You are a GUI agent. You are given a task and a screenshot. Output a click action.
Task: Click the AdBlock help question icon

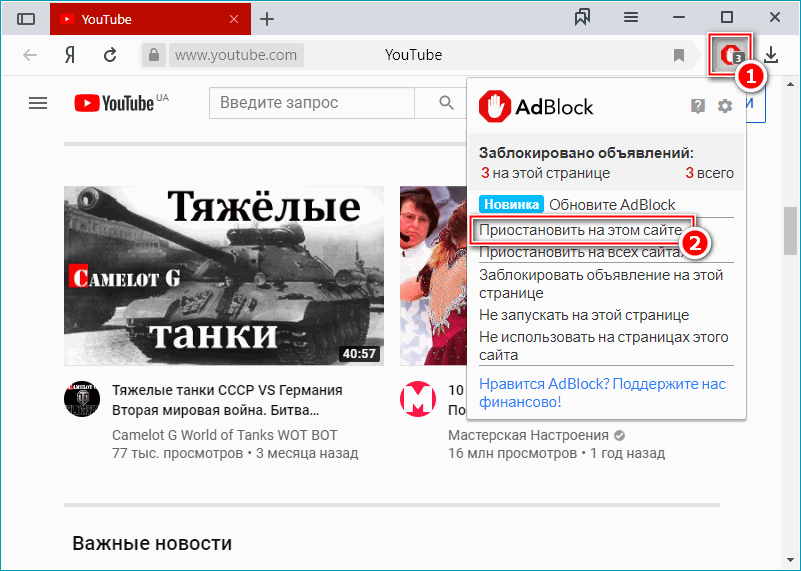click(698, 106)
